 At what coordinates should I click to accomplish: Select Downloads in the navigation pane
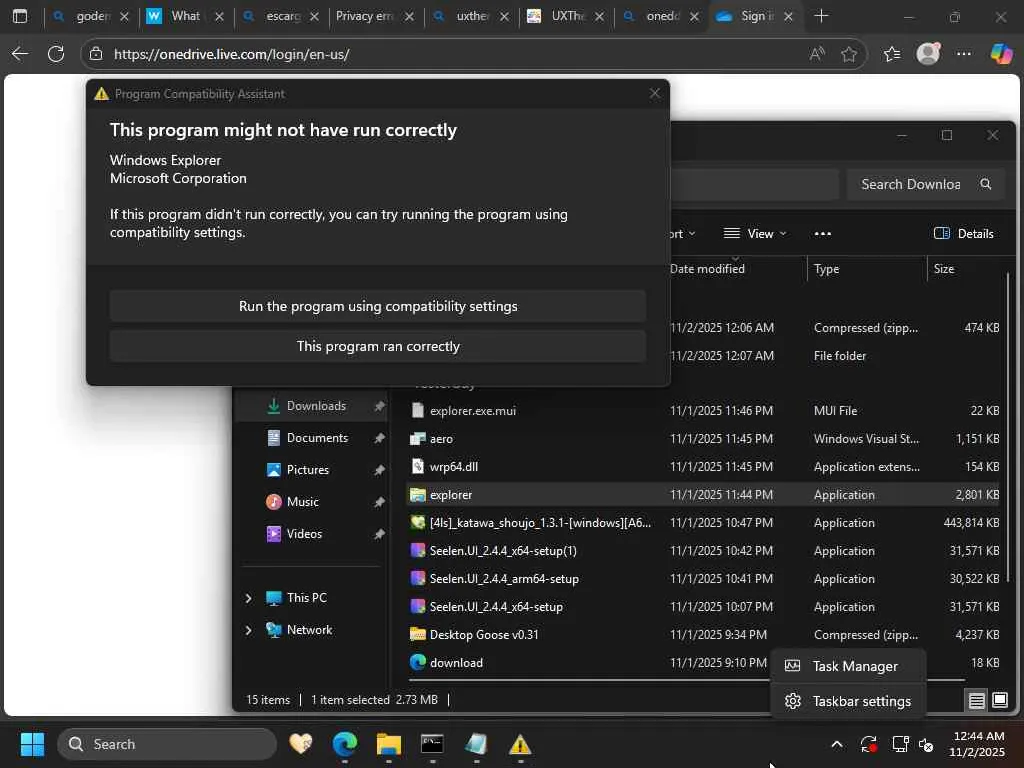click(x=316, y=406)
